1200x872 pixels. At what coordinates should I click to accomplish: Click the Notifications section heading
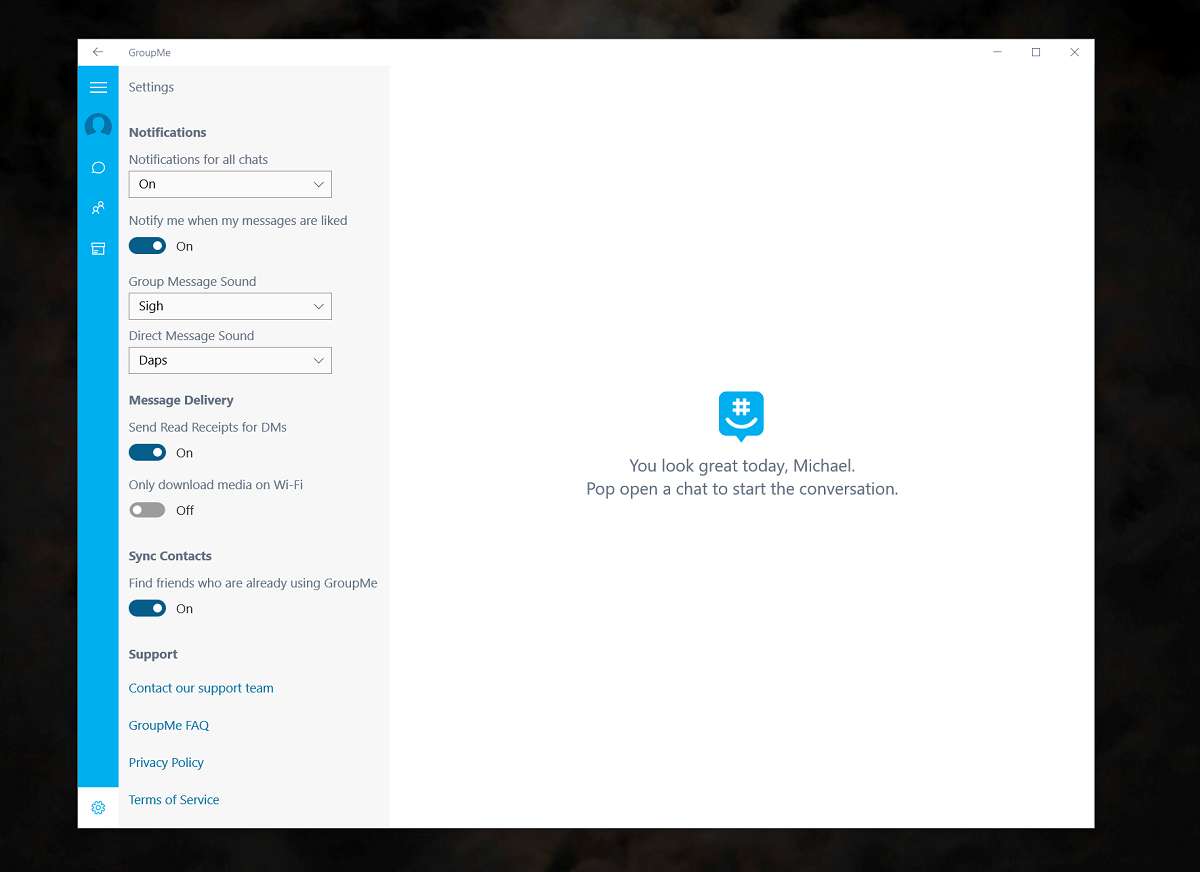(x=167, y=132)
